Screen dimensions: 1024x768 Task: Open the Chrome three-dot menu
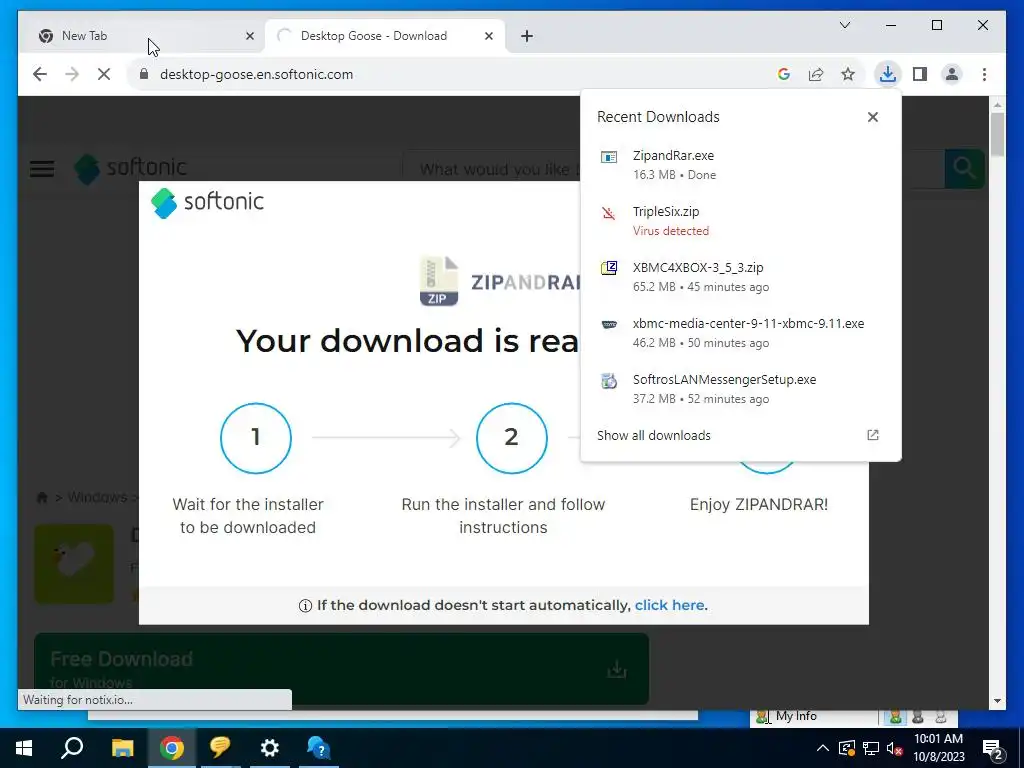(984, 74)
